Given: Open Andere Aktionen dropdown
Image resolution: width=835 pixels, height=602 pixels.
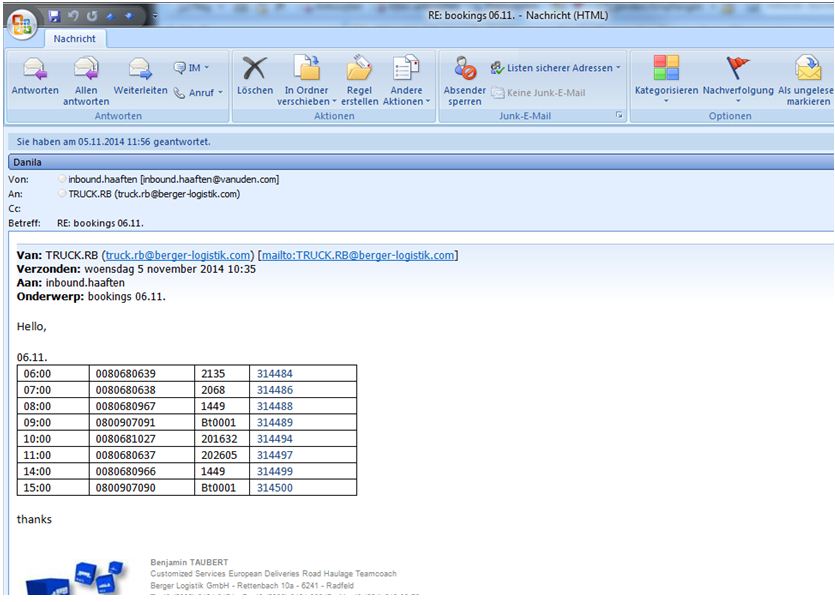Looking at the screenshot, I should tap(406, 81).
